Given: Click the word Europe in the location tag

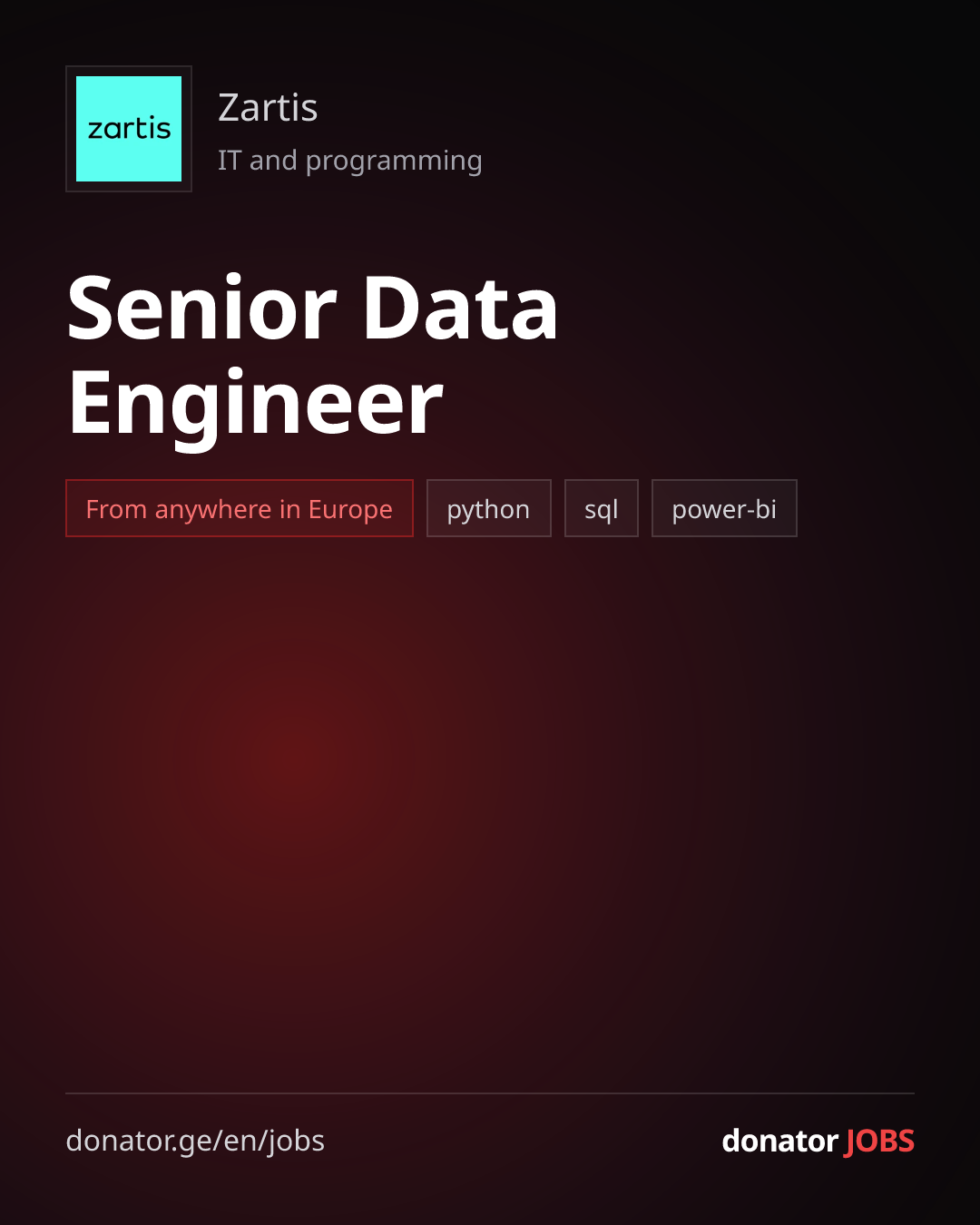Looking at the screenshot, I should (350, 510).
